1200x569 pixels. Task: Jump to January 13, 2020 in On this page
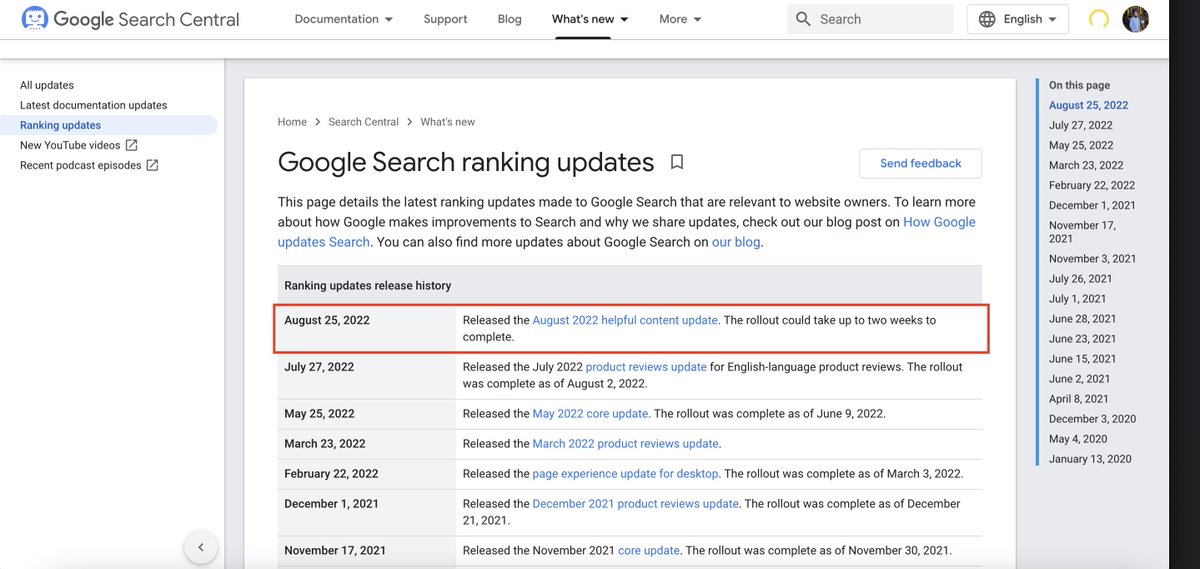1090,458
